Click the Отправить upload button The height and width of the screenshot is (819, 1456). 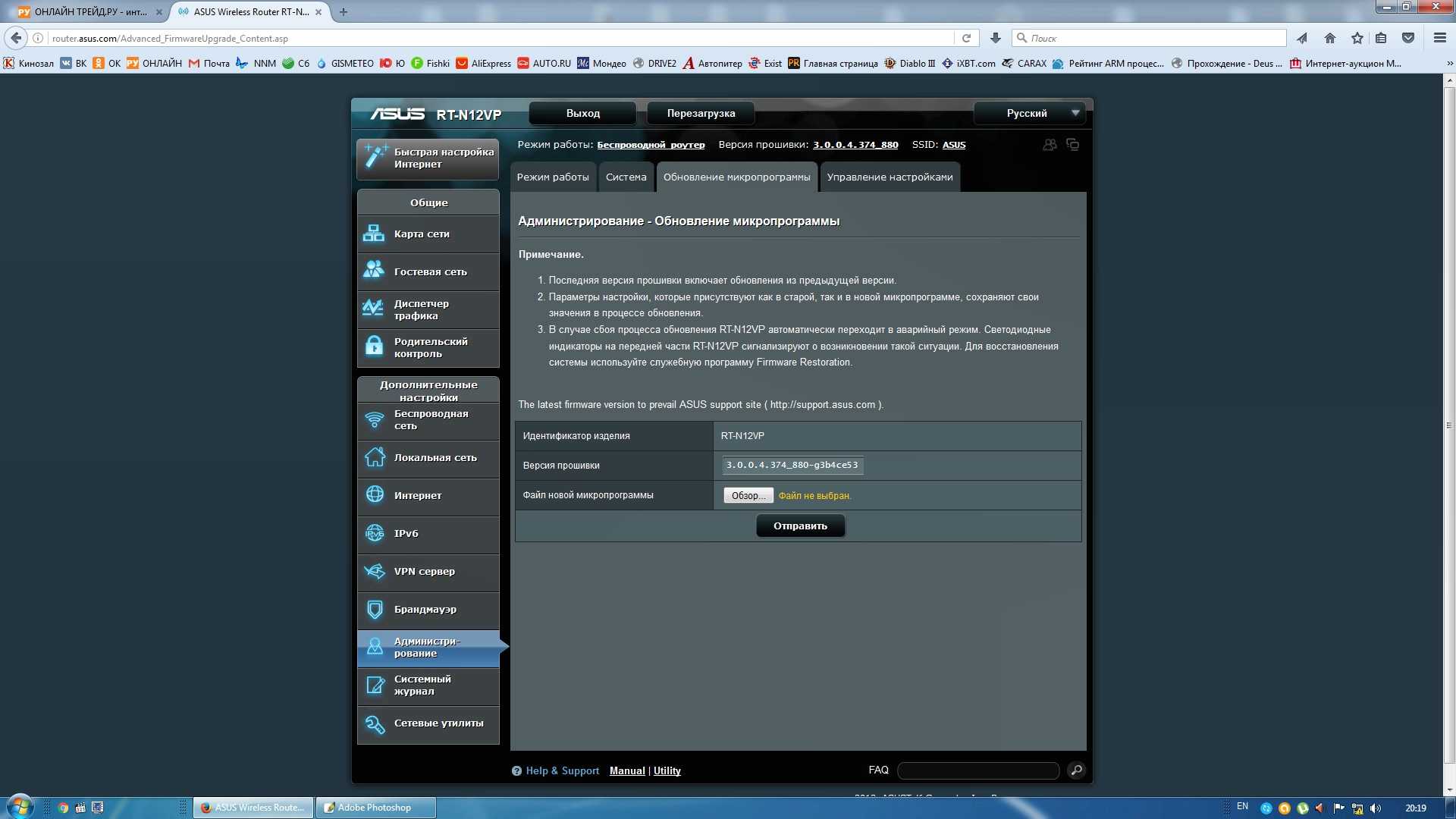800,526
